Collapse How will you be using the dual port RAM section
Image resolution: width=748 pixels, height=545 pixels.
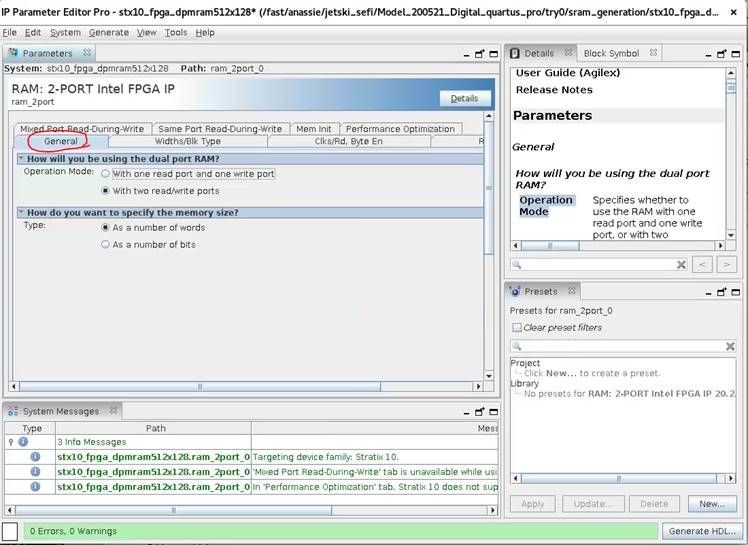click(21, 158)
